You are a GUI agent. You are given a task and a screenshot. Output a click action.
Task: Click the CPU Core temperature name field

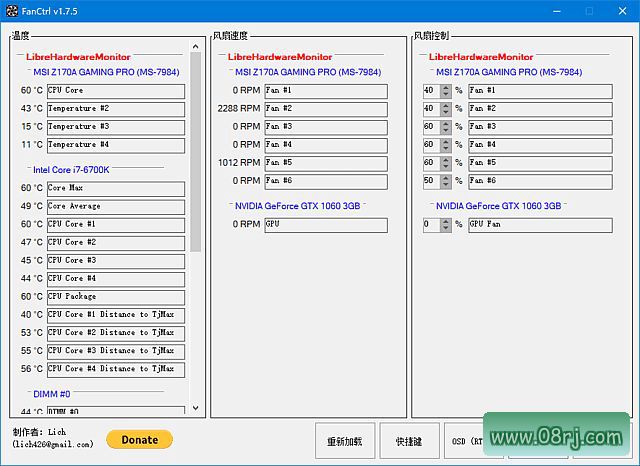[115, 91]
